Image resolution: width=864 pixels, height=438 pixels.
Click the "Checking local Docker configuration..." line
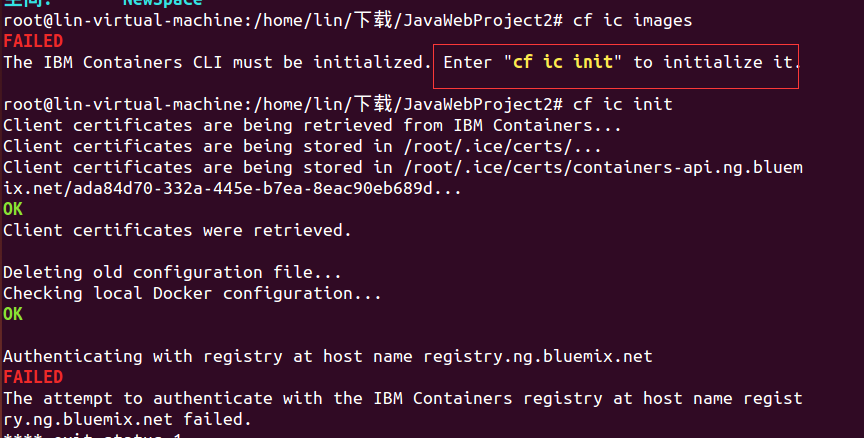pos(192,293)
